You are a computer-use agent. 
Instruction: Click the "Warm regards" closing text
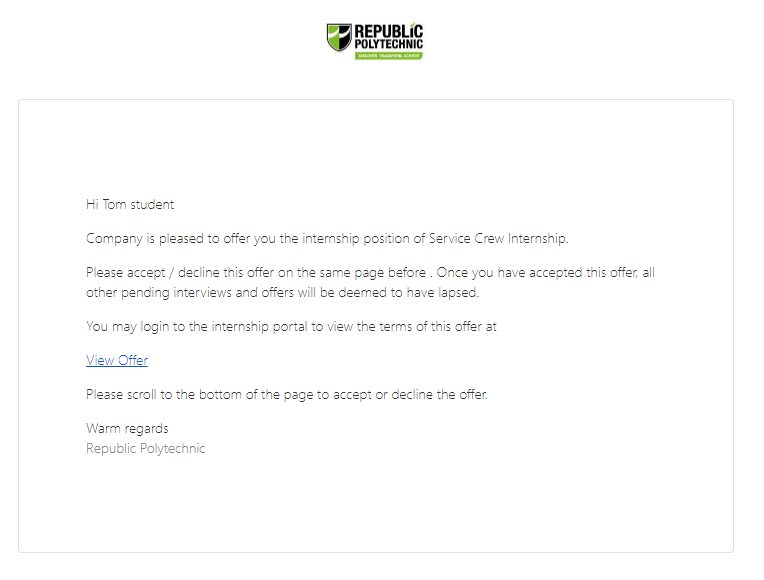[127, 428]
